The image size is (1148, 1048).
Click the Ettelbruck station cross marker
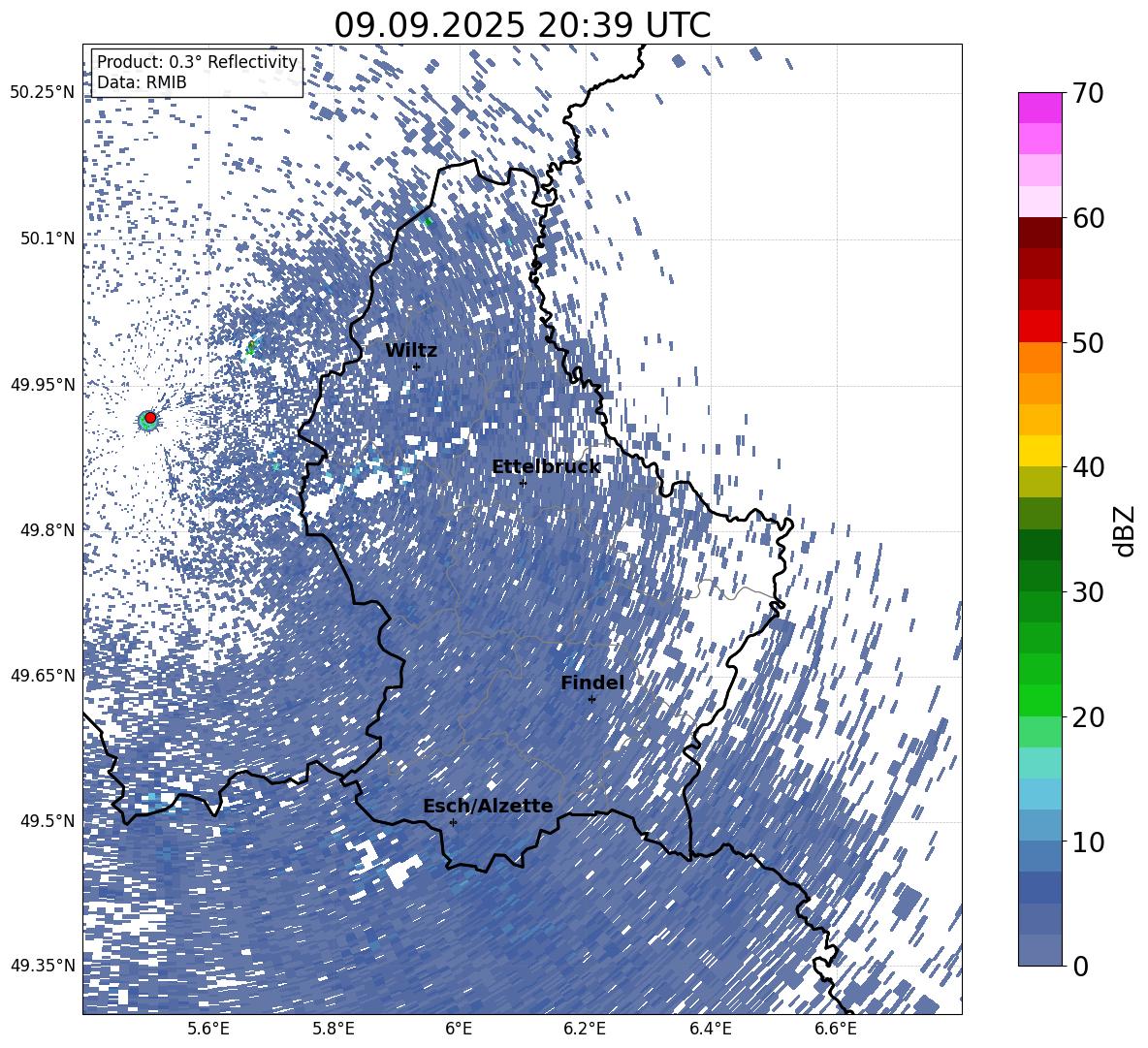(x=523, y=482)
